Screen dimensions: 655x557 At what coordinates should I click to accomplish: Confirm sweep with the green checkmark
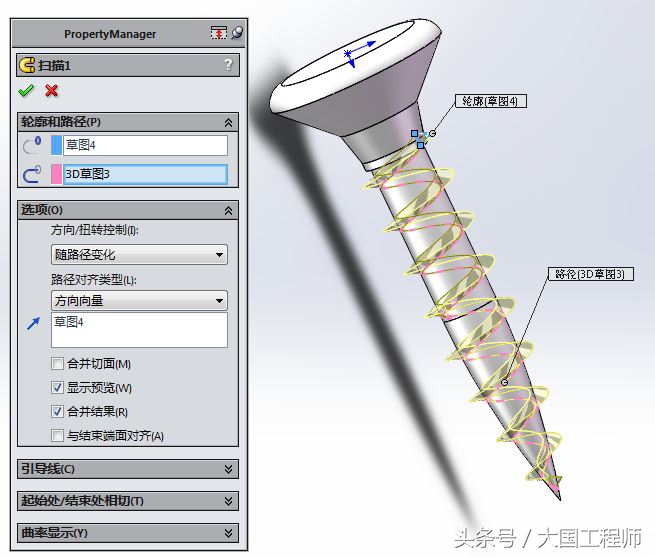(x=26, y=90)
